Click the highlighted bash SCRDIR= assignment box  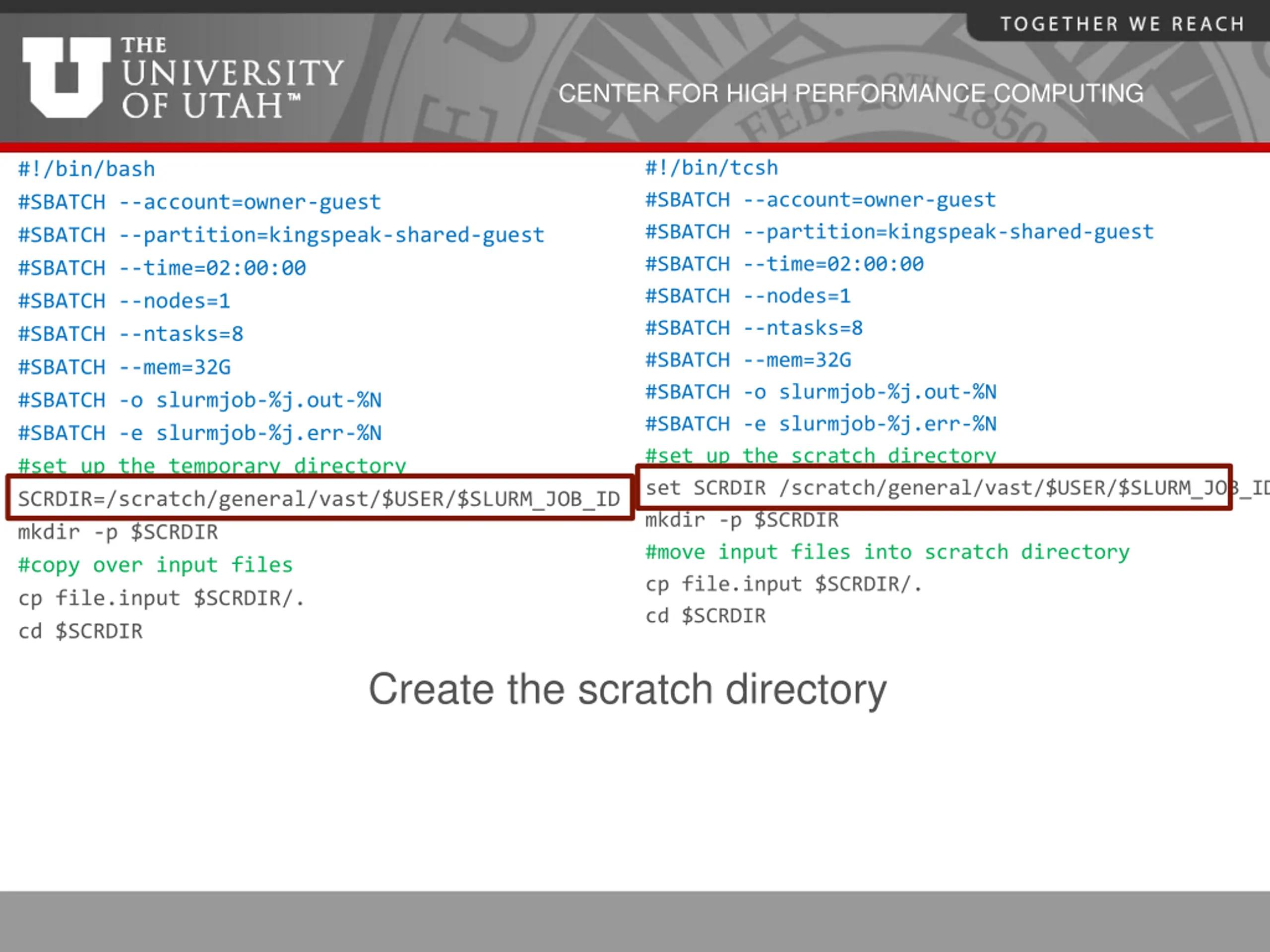pos(319,499)
